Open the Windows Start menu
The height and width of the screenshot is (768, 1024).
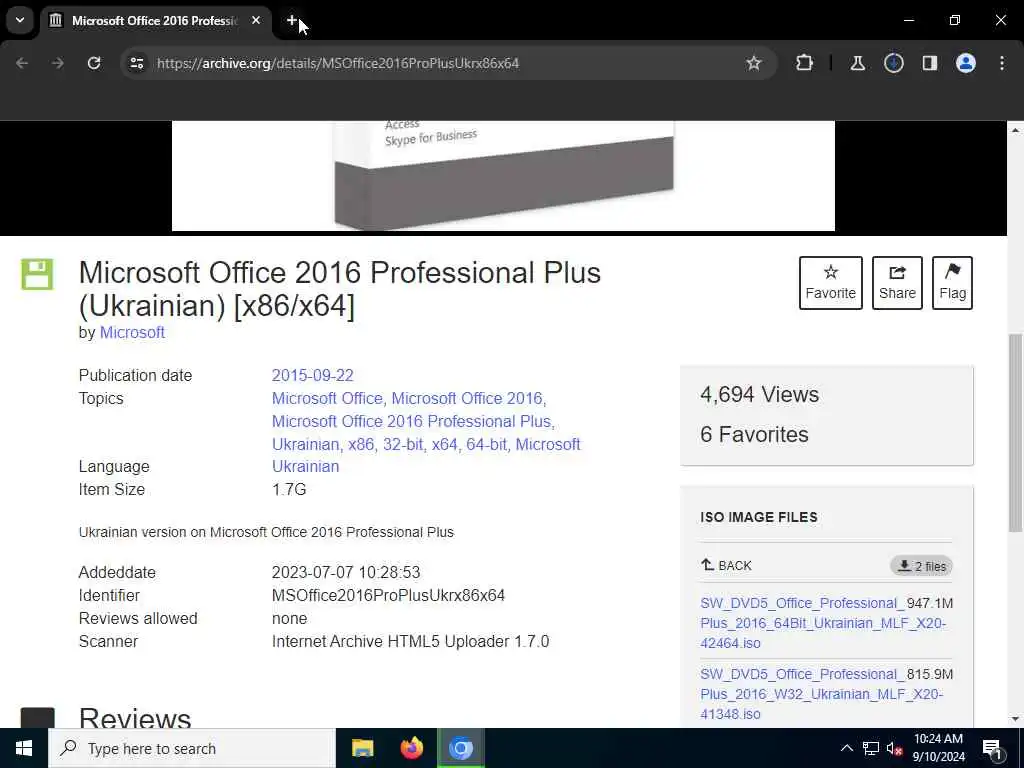point(24,748)
